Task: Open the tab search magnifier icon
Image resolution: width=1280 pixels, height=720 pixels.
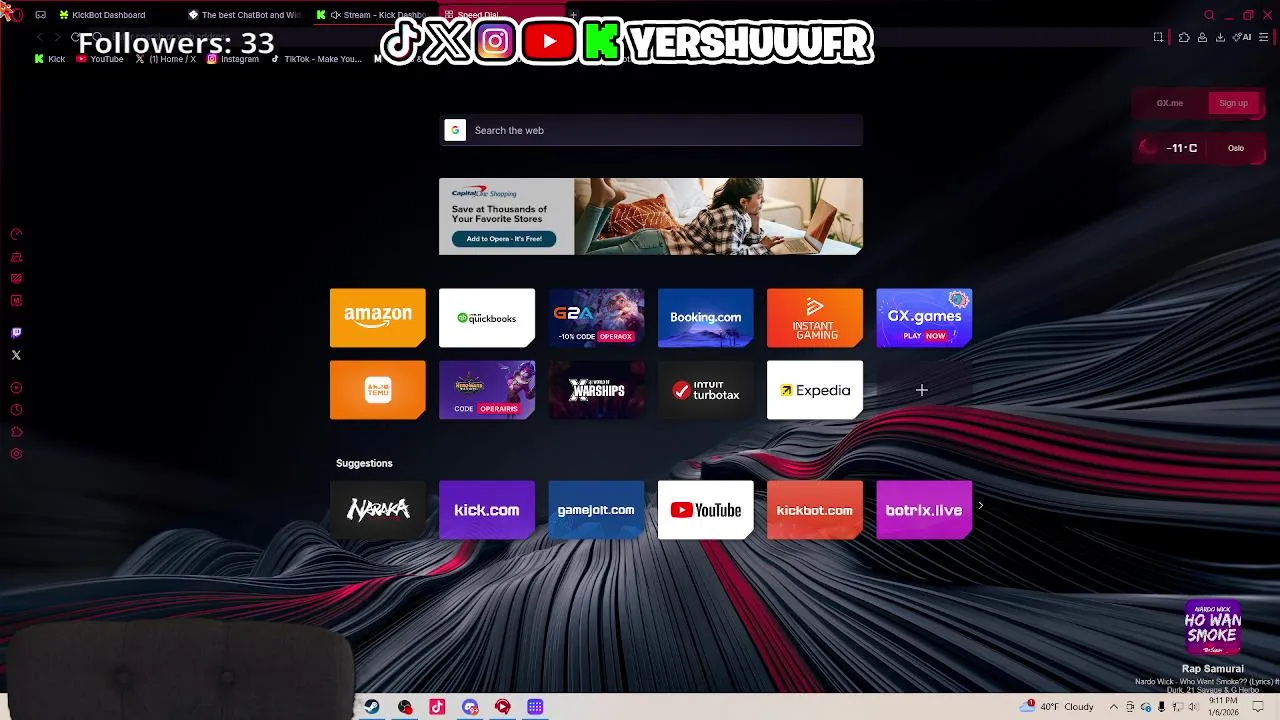Action: [x=1209, y=15]
